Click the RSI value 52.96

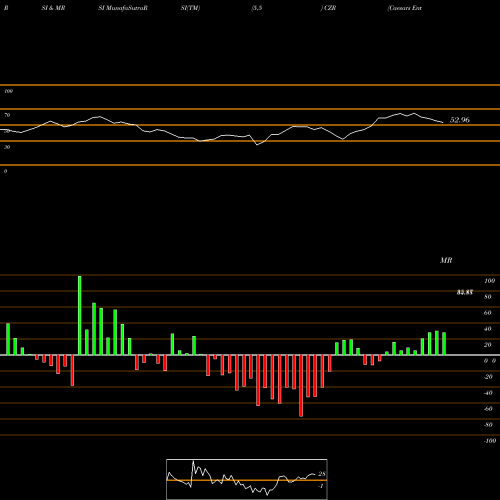[460, 120]
